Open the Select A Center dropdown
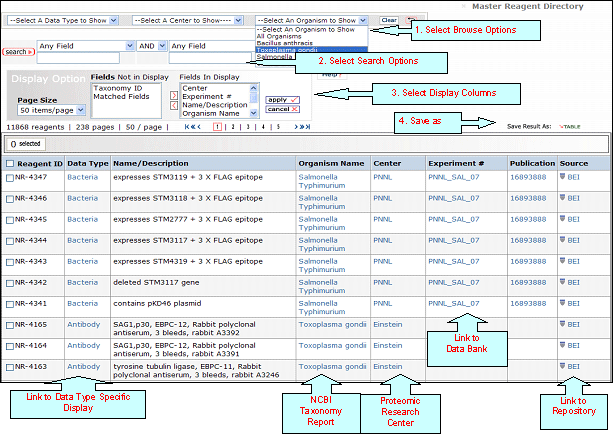The height and width of the screenshot is (434, 614). click(187, 20)
